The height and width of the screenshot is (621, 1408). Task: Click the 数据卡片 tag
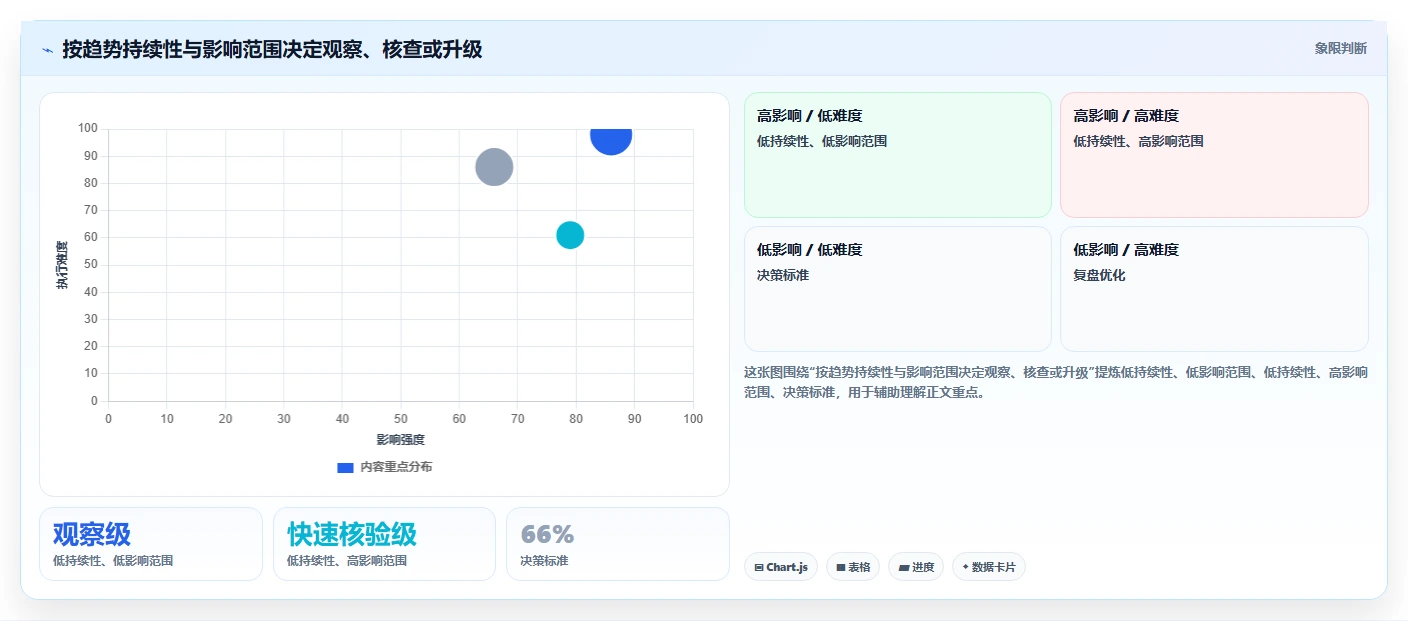coord(989,567)
